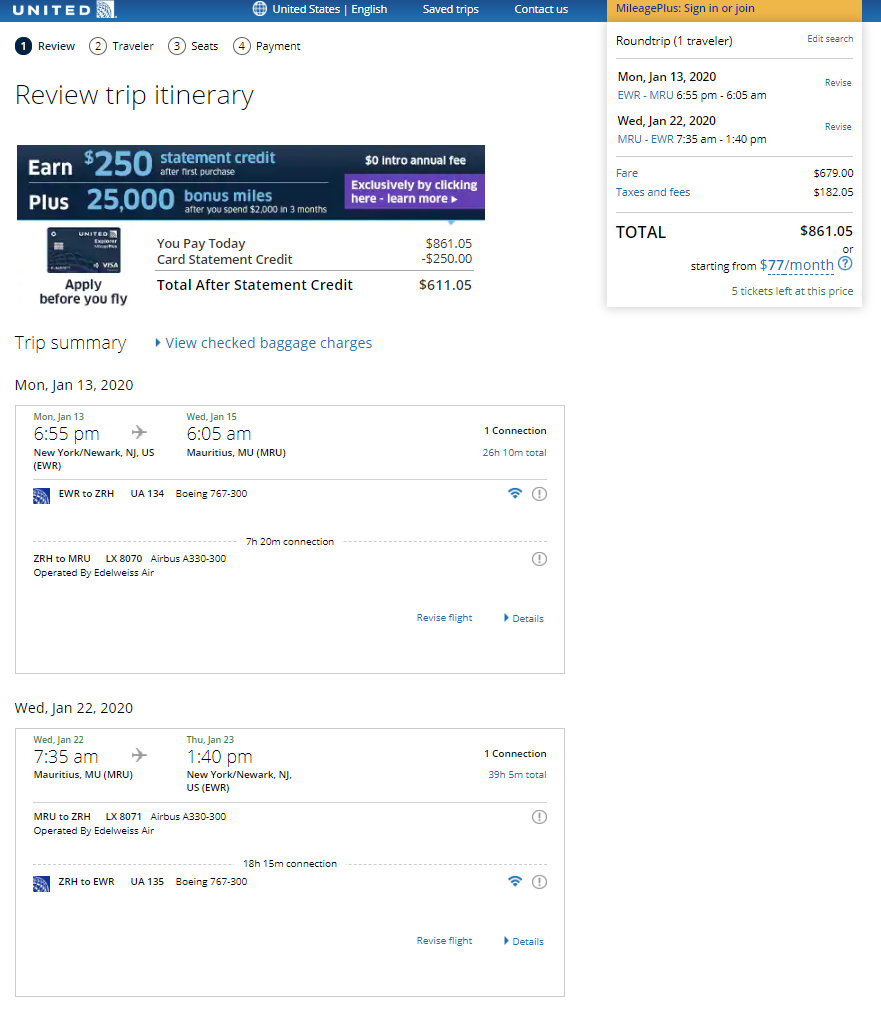881x1016 pixels.
Task: Click LX 8071 flight number
Action: 124,816
